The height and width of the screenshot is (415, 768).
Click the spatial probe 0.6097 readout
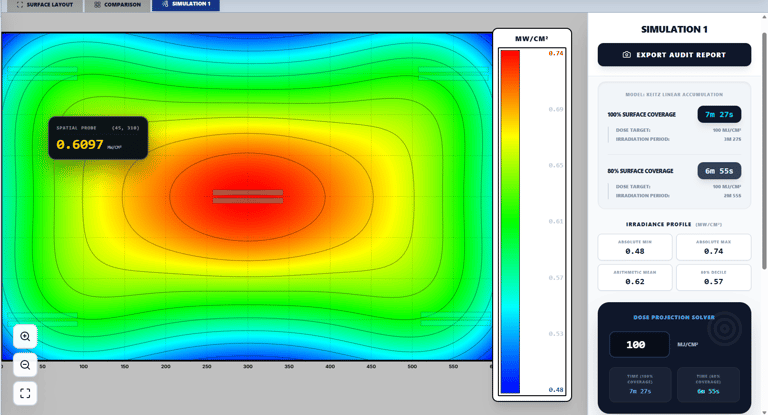[98, 138]
